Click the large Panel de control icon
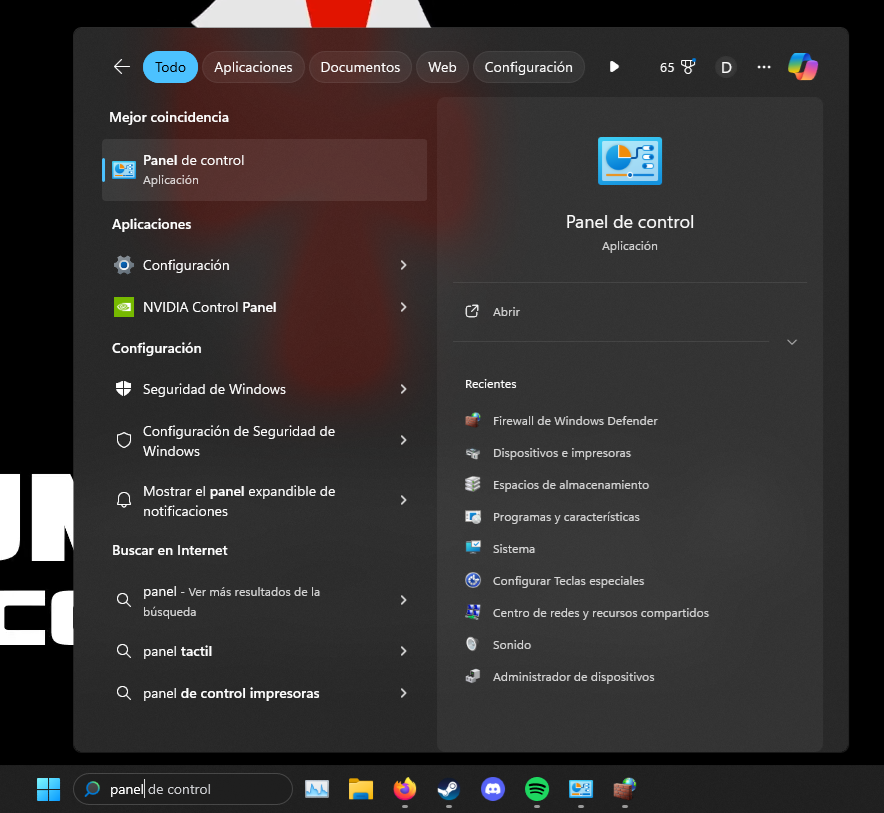This screenshot has width=884, height=813. [630, 161]
